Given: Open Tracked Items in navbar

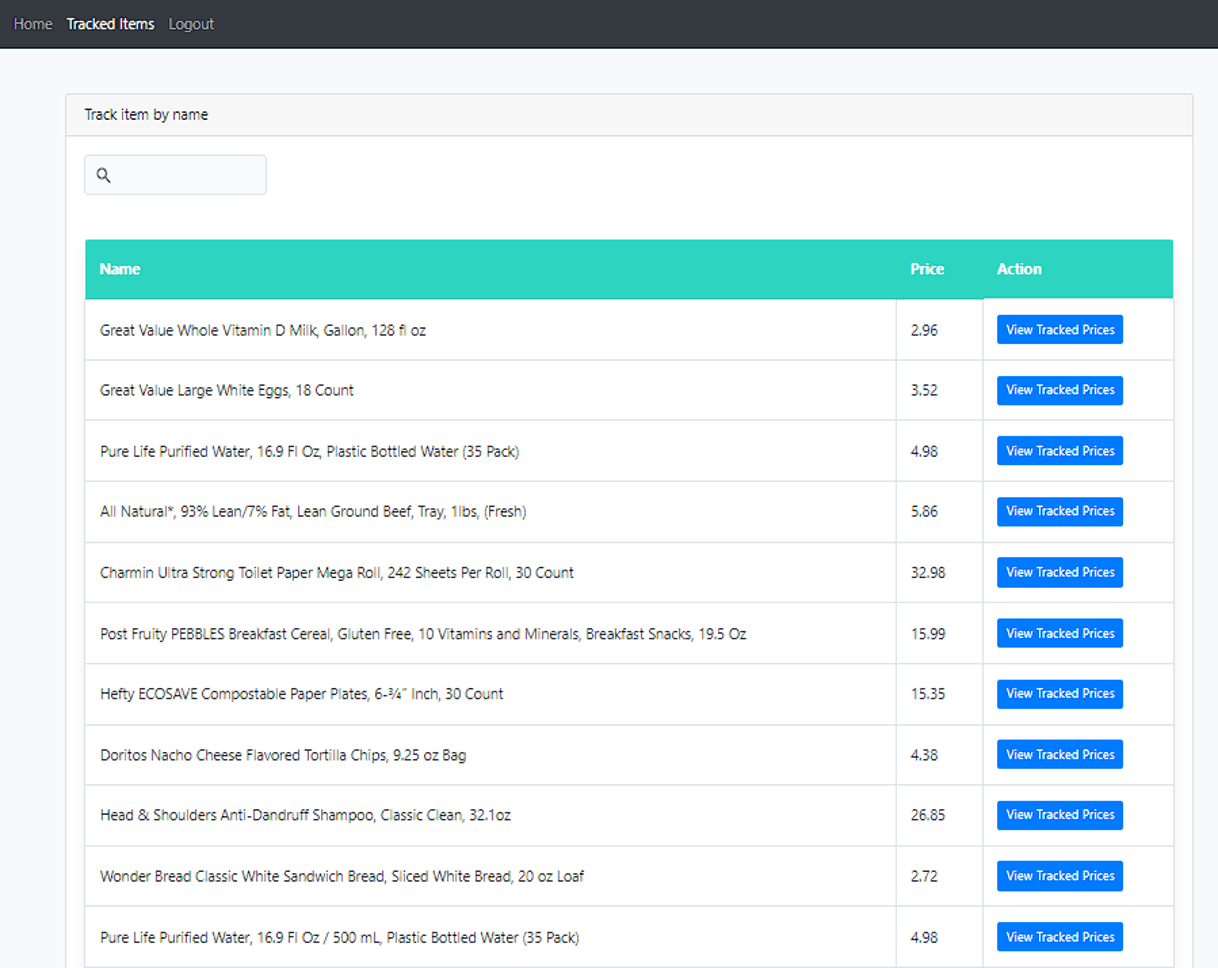Looking at the screenshot, I should pyautogui.click(x=110, y=24).
